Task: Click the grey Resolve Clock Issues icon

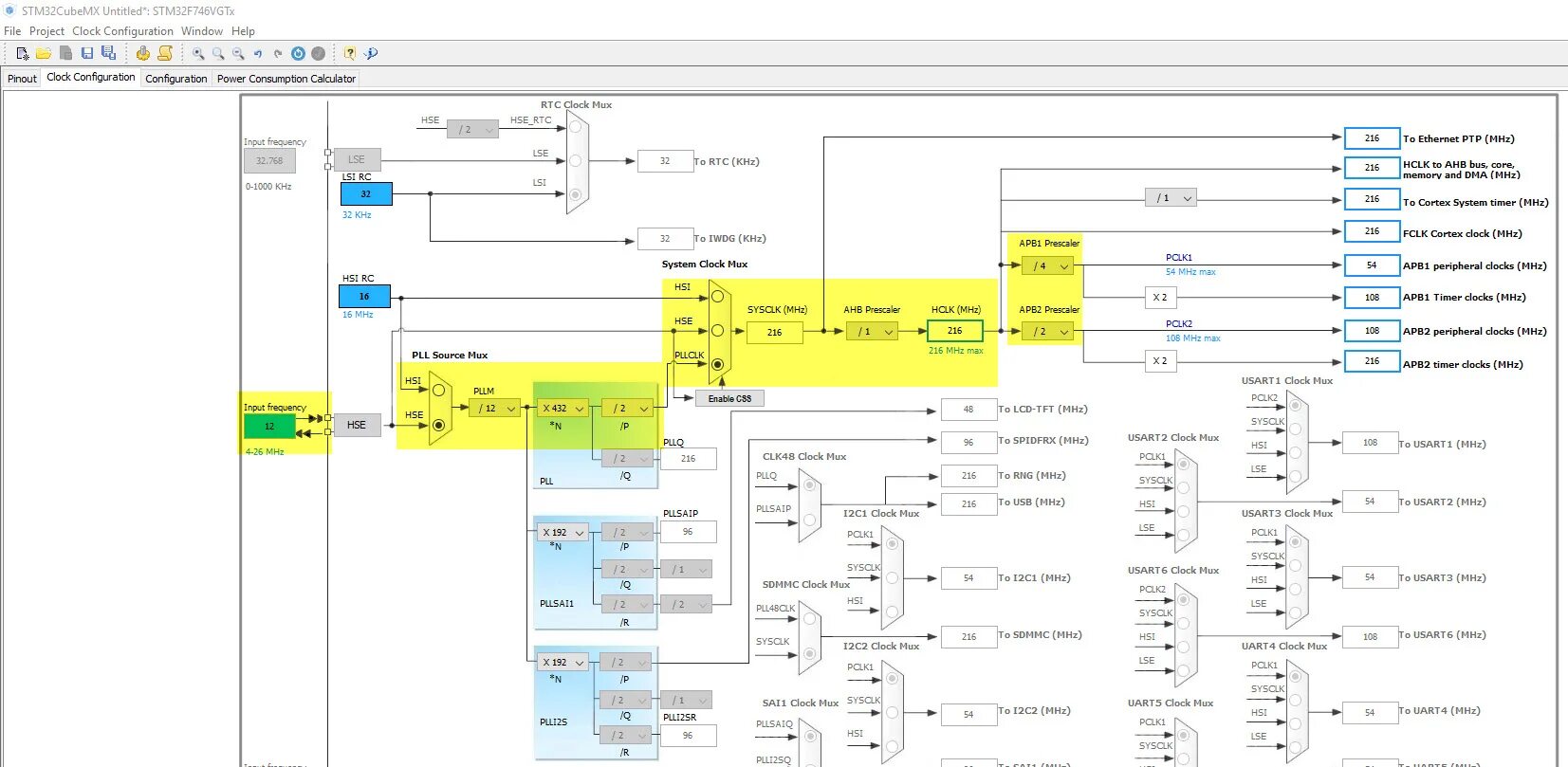Action: point(319,53)
